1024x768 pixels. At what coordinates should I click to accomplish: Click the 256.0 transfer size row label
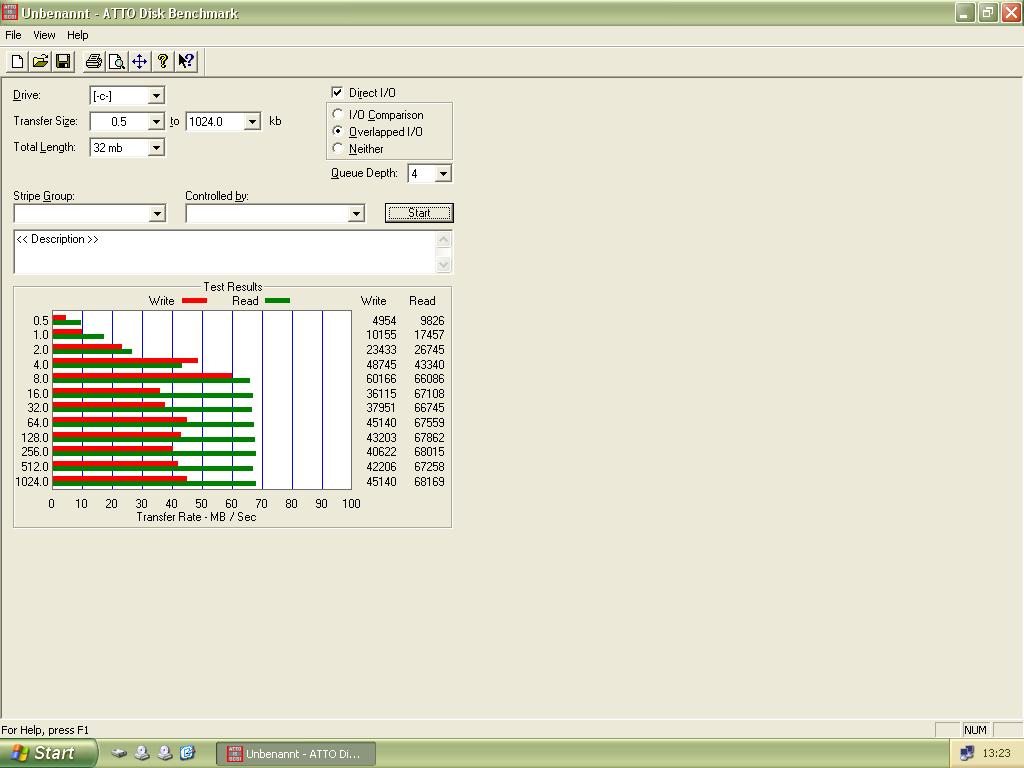(35, 452)
